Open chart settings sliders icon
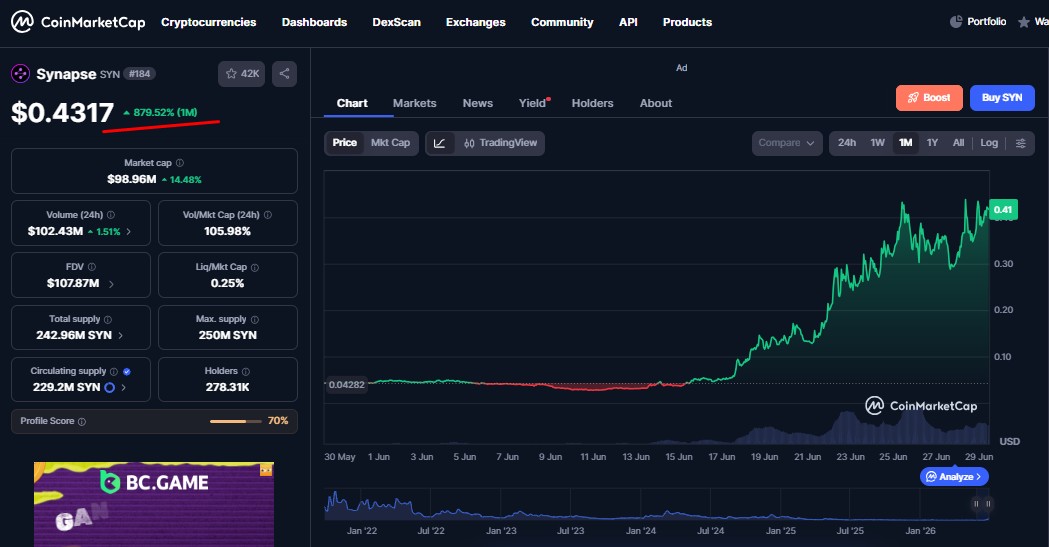Viewport: 1049px width, 547px height. coord(1020,143)
